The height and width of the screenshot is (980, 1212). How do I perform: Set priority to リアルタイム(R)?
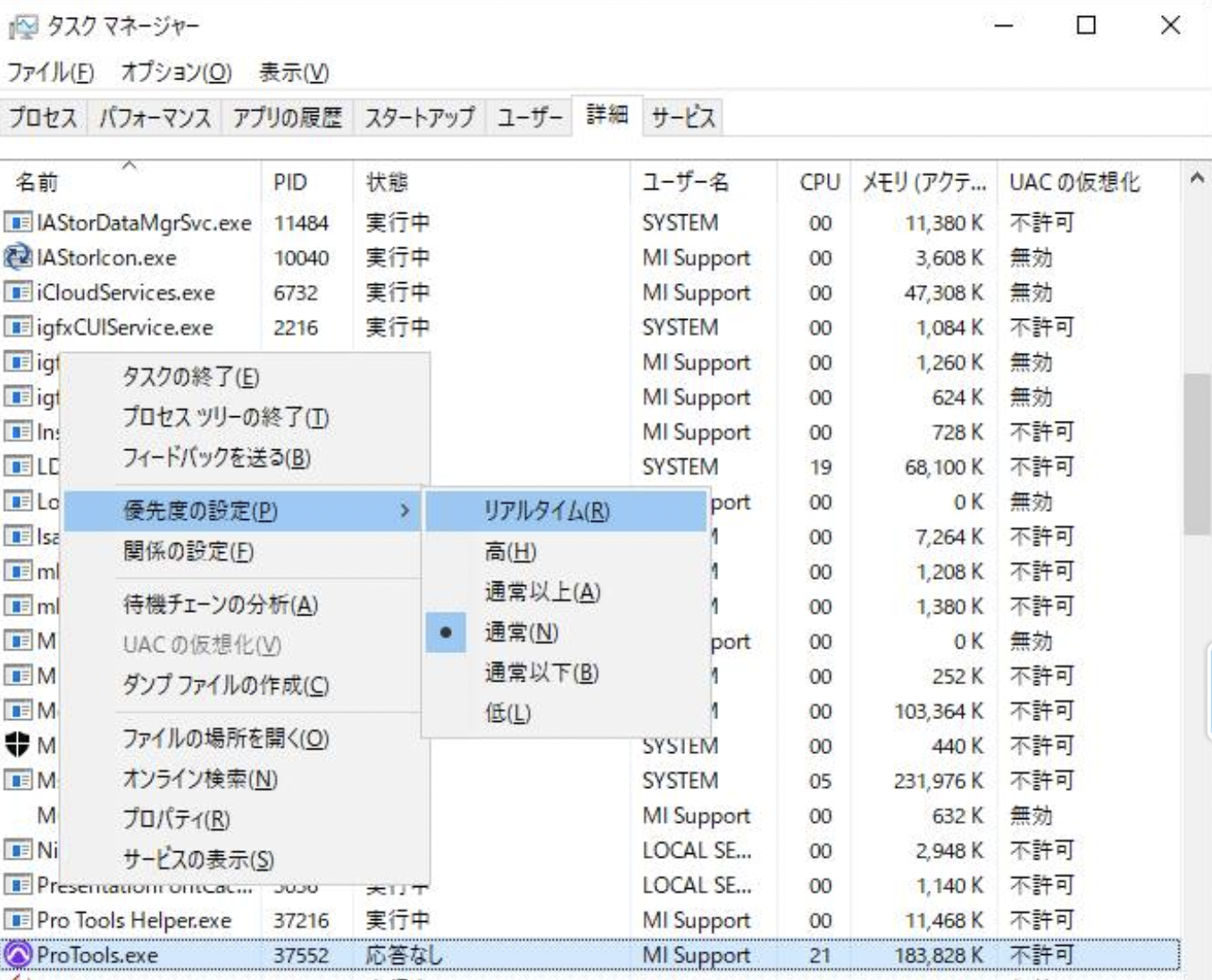click(x=566, y=511)
